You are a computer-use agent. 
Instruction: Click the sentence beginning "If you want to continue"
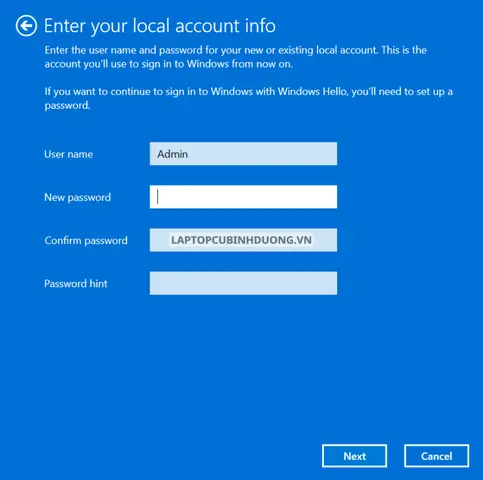(x=249, y=92)
